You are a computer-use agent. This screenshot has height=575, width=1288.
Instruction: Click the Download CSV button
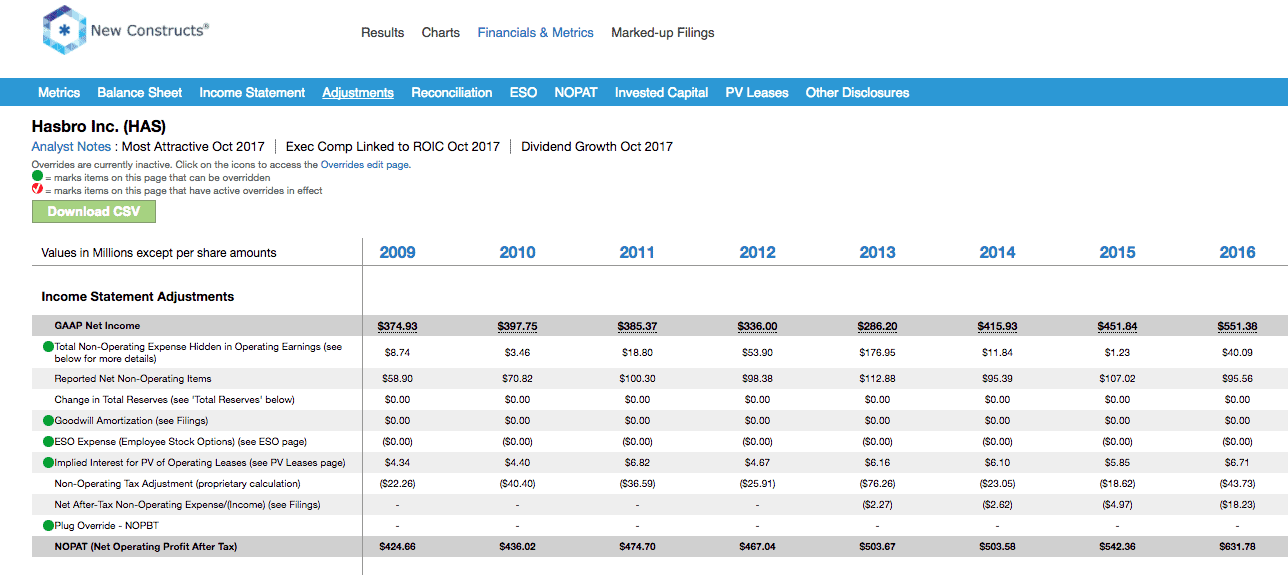point(94,211)
